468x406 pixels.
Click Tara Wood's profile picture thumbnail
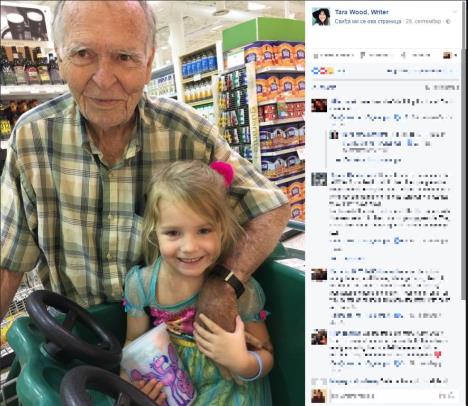click(321, 17)
